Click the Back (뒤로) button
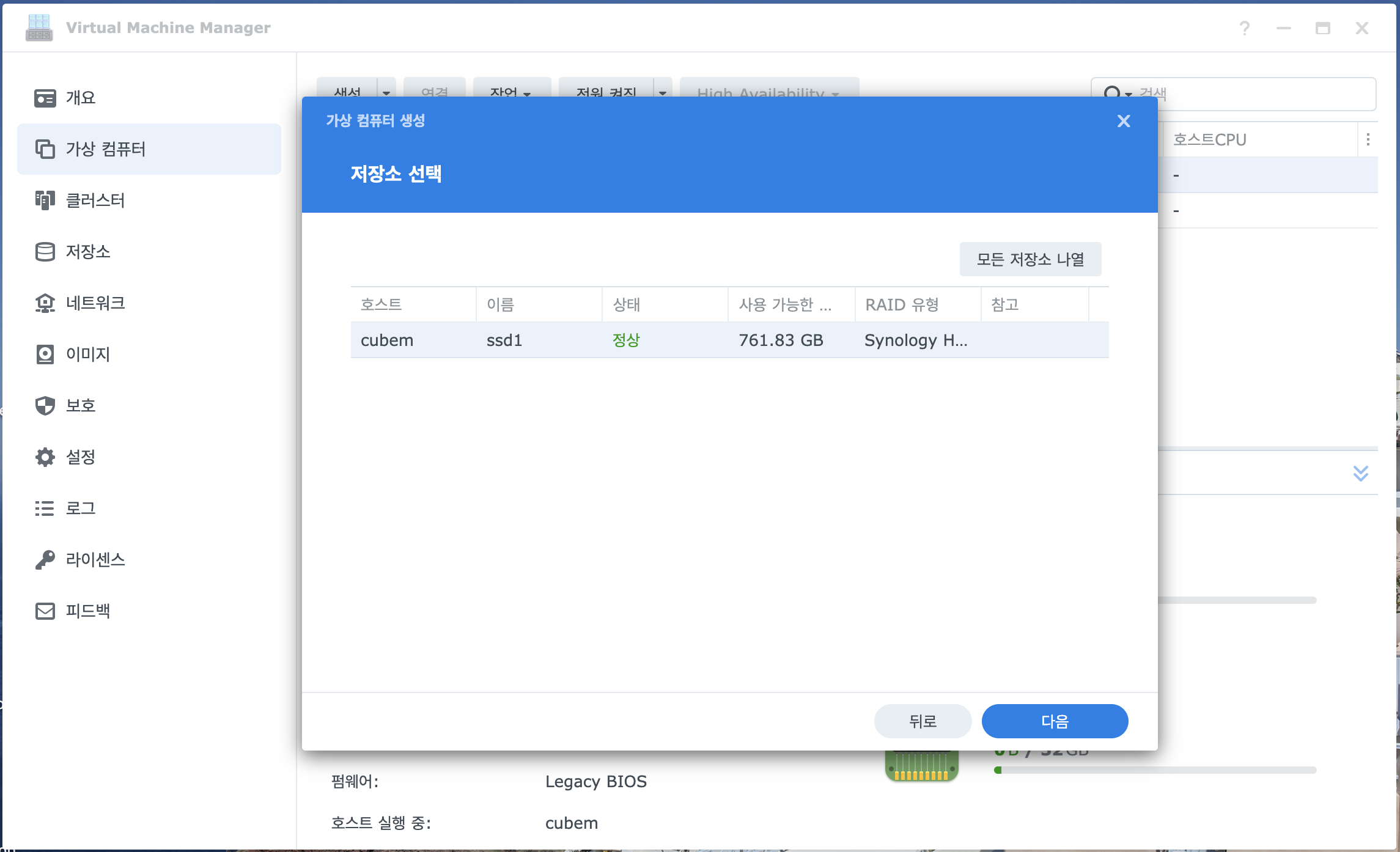The width and height of the screenshot is (1400, 852). tap(923, 721)
